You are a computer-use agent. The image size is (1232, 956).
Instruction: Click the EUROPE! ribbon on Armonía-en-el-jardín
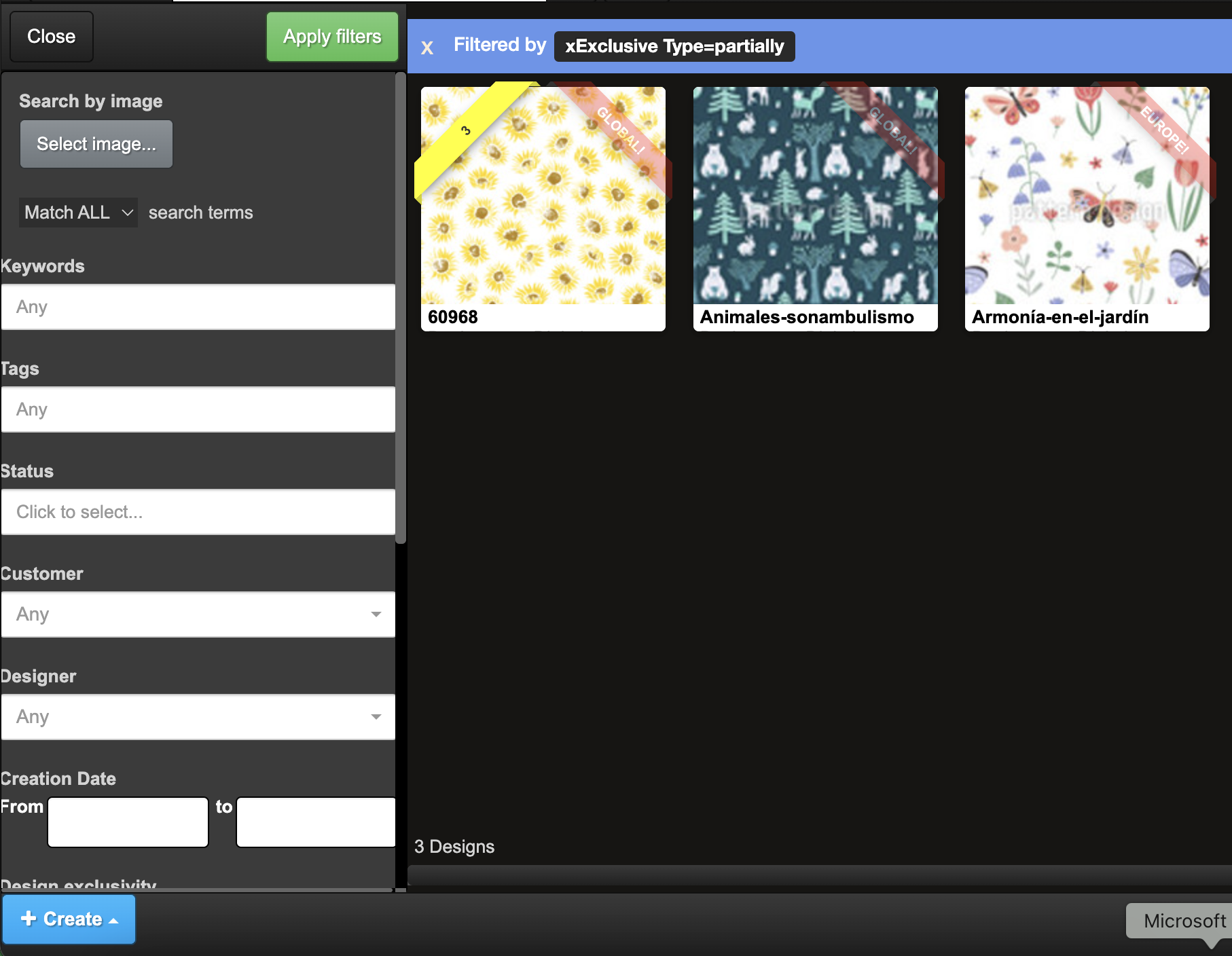point(1164,131)
